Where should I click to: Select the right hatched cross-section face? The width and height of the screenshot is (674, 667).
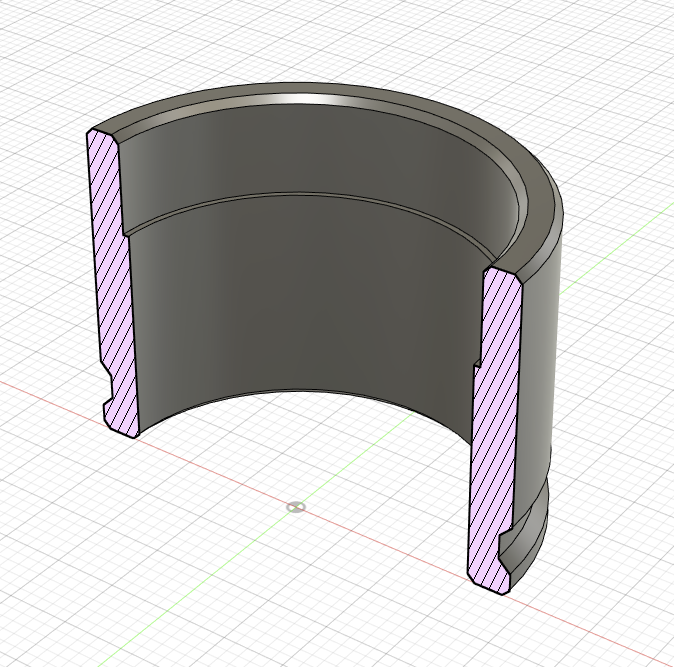point(494,430)
